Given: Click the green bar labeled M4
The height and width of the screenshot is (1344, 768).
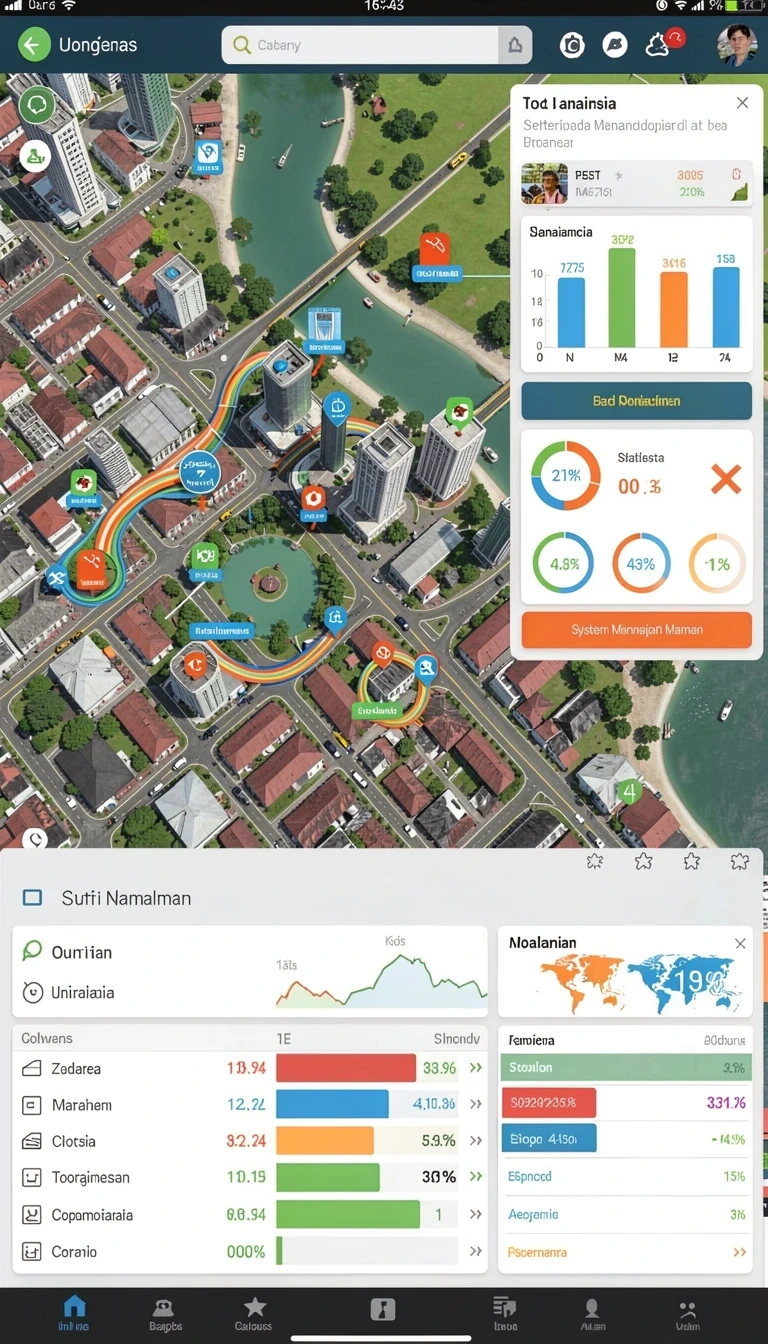Looking at the screenshot, I should (x=622, y=297).
